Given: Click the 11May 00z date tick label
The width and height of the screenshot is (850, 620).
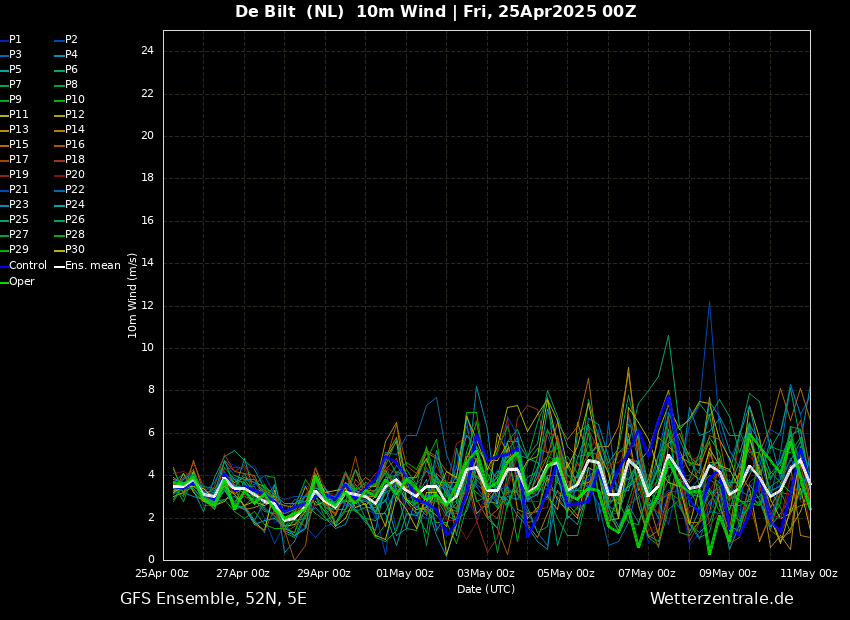Looking at the screenshot, I should [x=808, y=574].
